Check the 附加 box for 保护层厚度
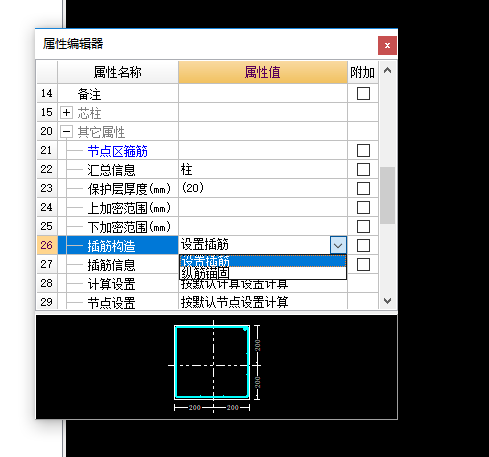 (x=363, y=188)
